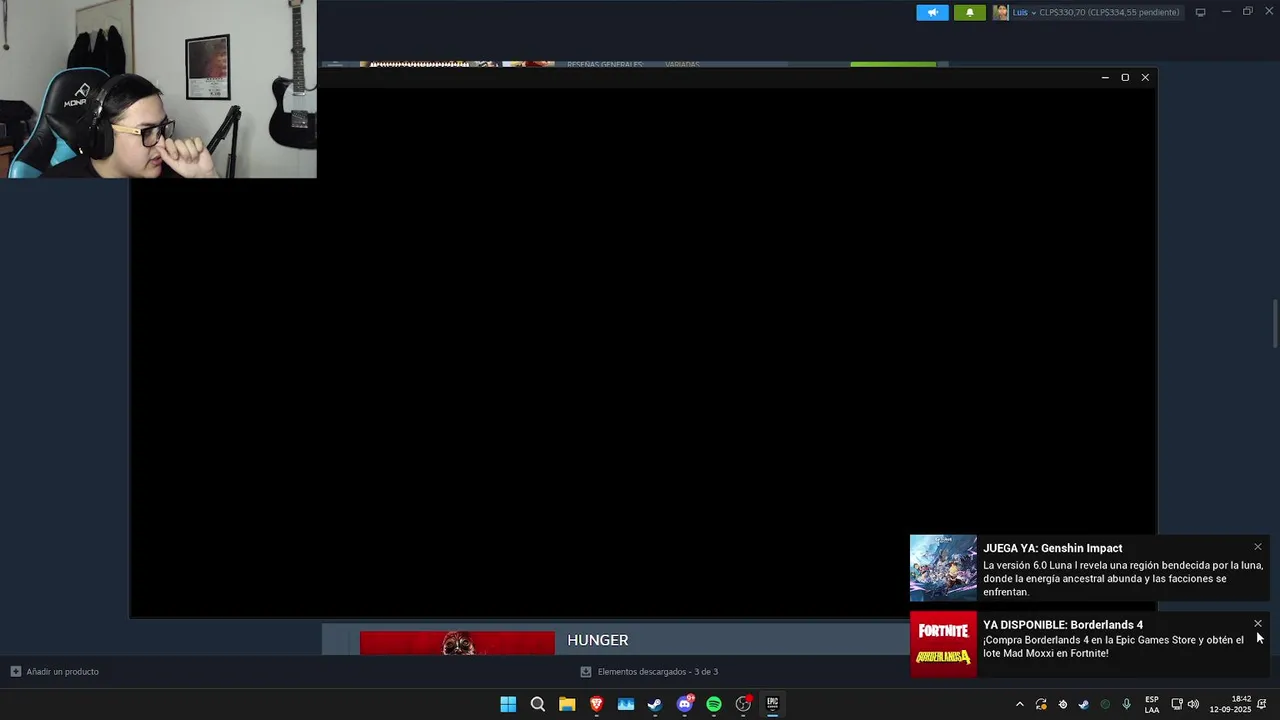Click the Steam page vertical scrollbar

[x=1275, y=323]
